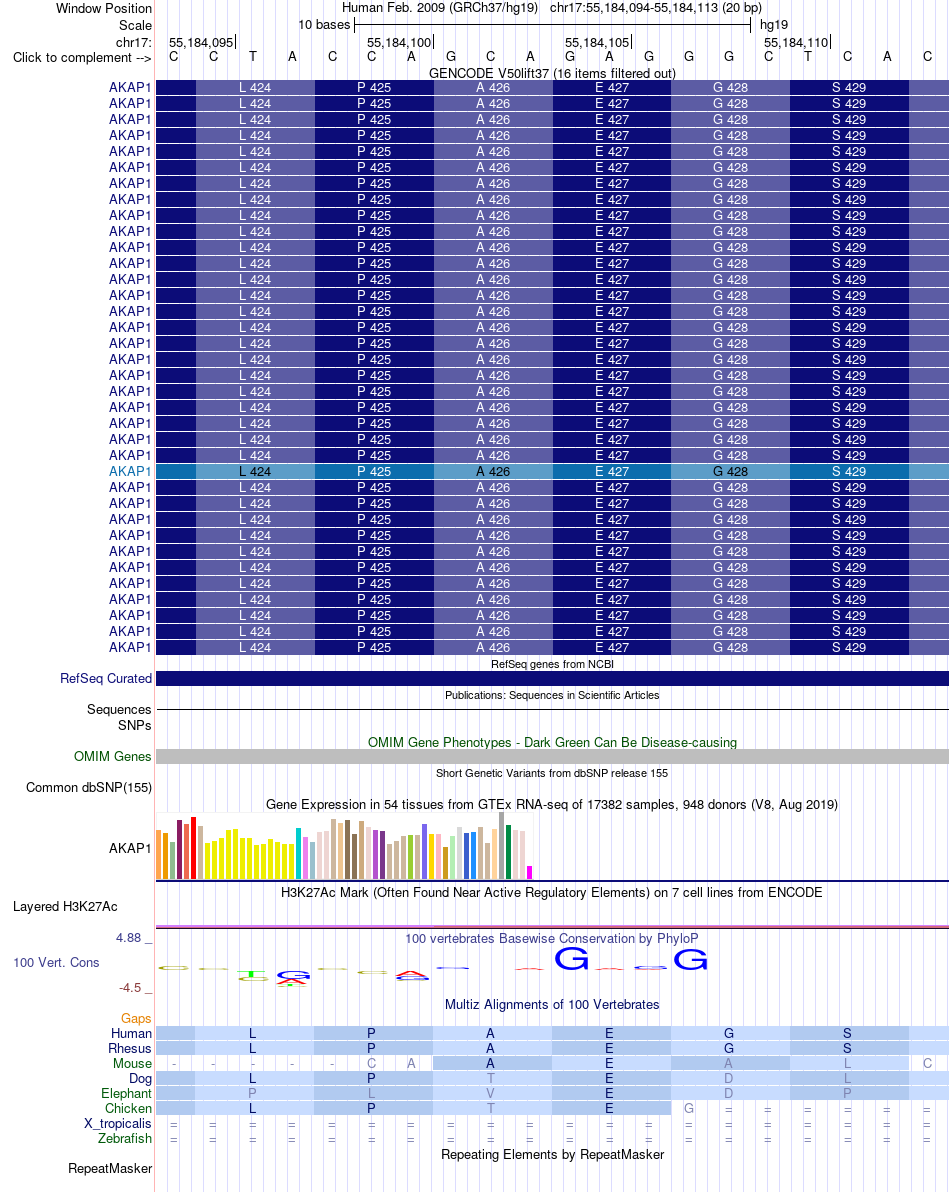950x1192 pixels.
Task: Select the Chicken alignment row label
Action: click(x=128, y=1108)
